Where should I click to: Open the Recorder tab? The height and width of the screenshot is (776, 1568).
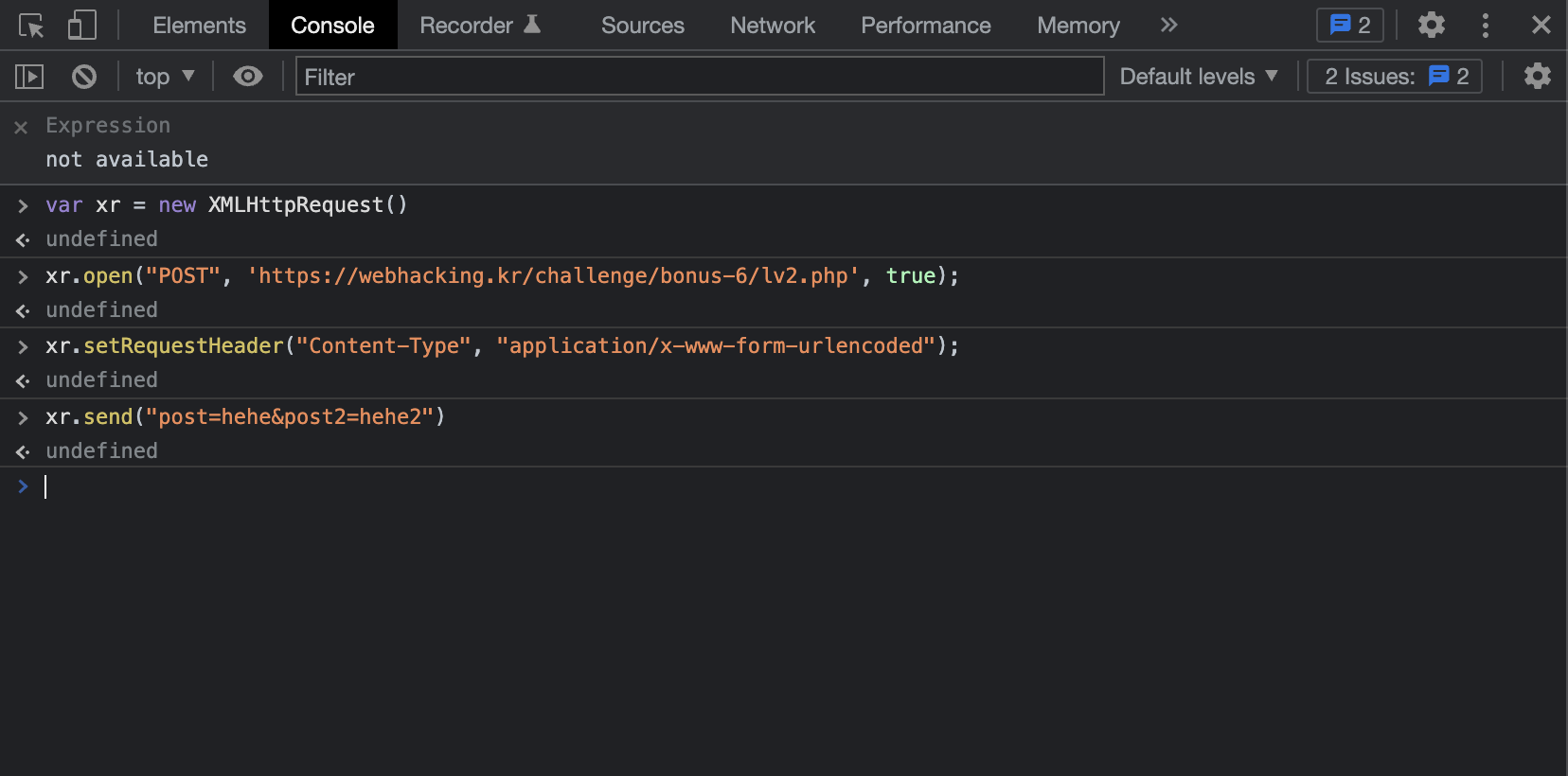point(479,26)
